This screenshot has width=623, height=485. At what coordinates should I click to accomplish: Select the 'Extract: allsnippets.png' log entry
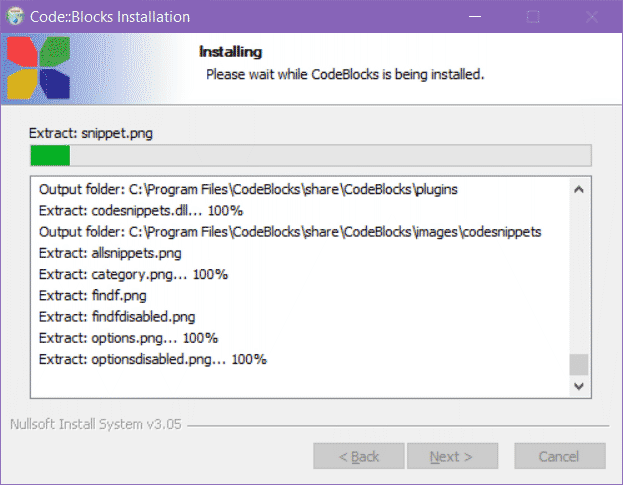(111, 253)
